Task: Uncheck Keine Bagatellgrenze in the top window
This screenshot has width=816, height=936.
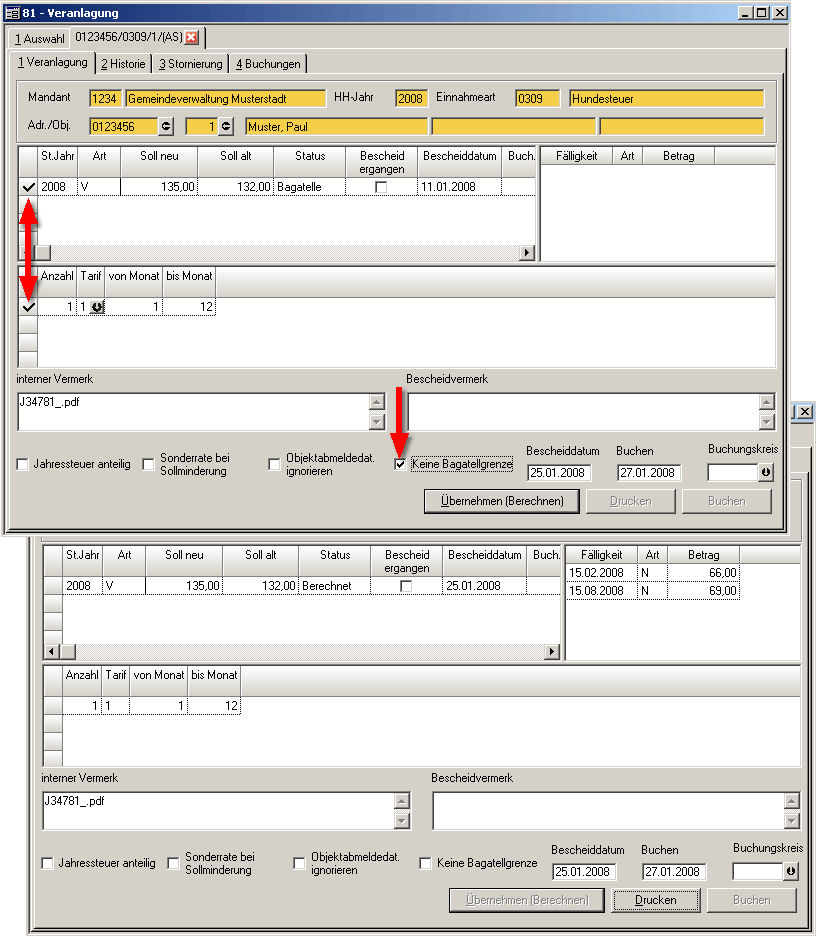Action: tap(401, 465)
